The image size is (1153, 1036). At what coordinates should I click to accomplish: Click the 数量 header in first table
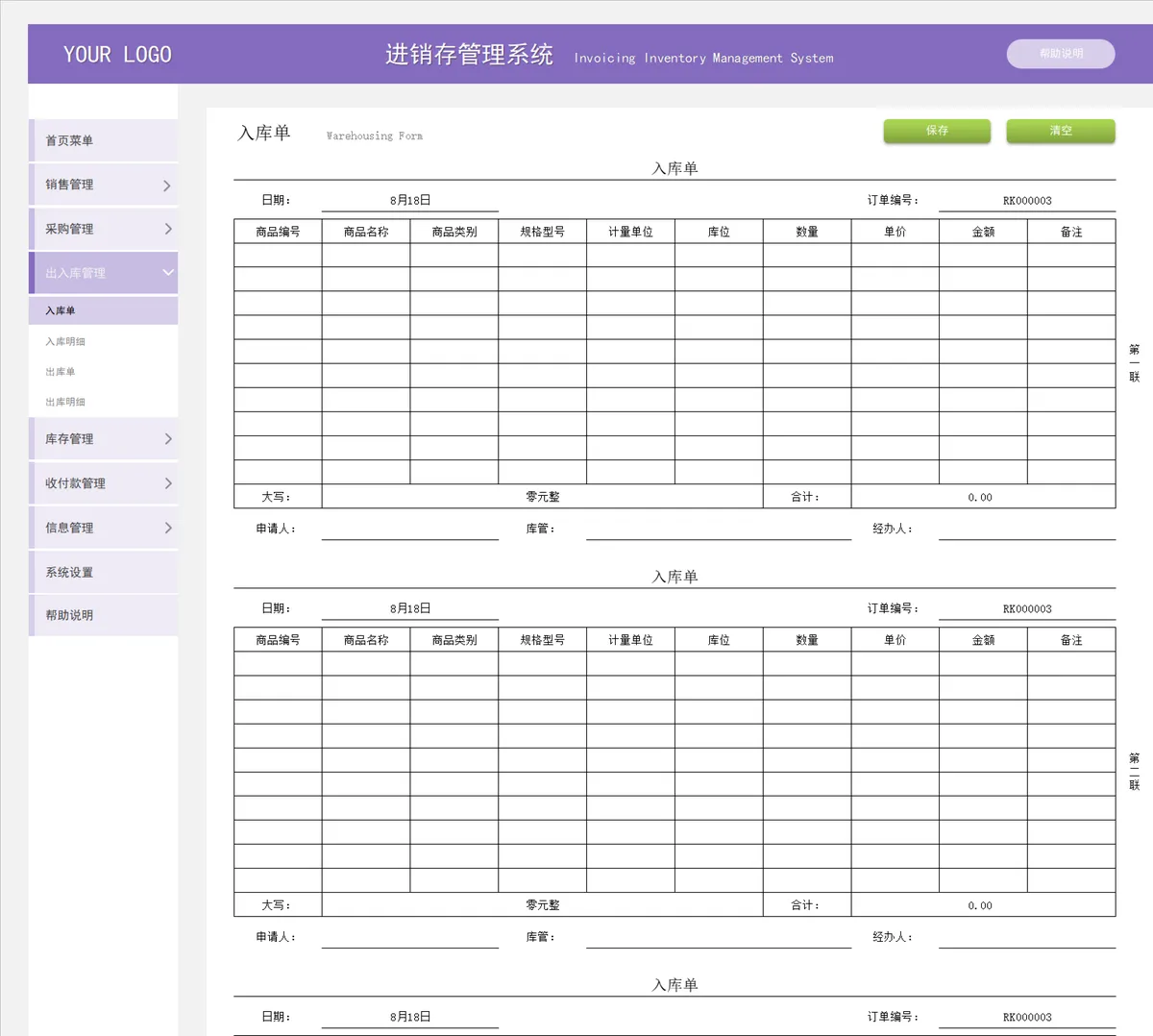(x=807, y=232)
